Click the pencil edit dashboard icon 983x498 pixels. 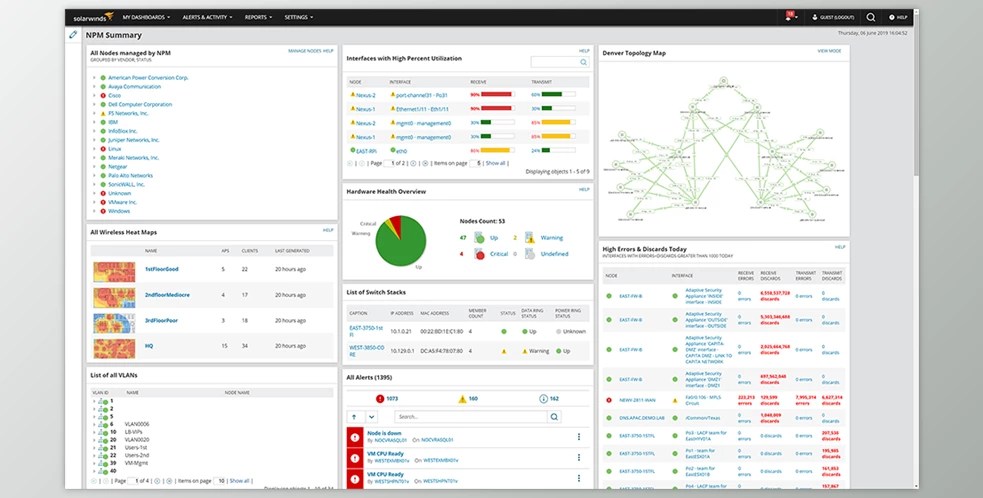[x=73, y=34]
